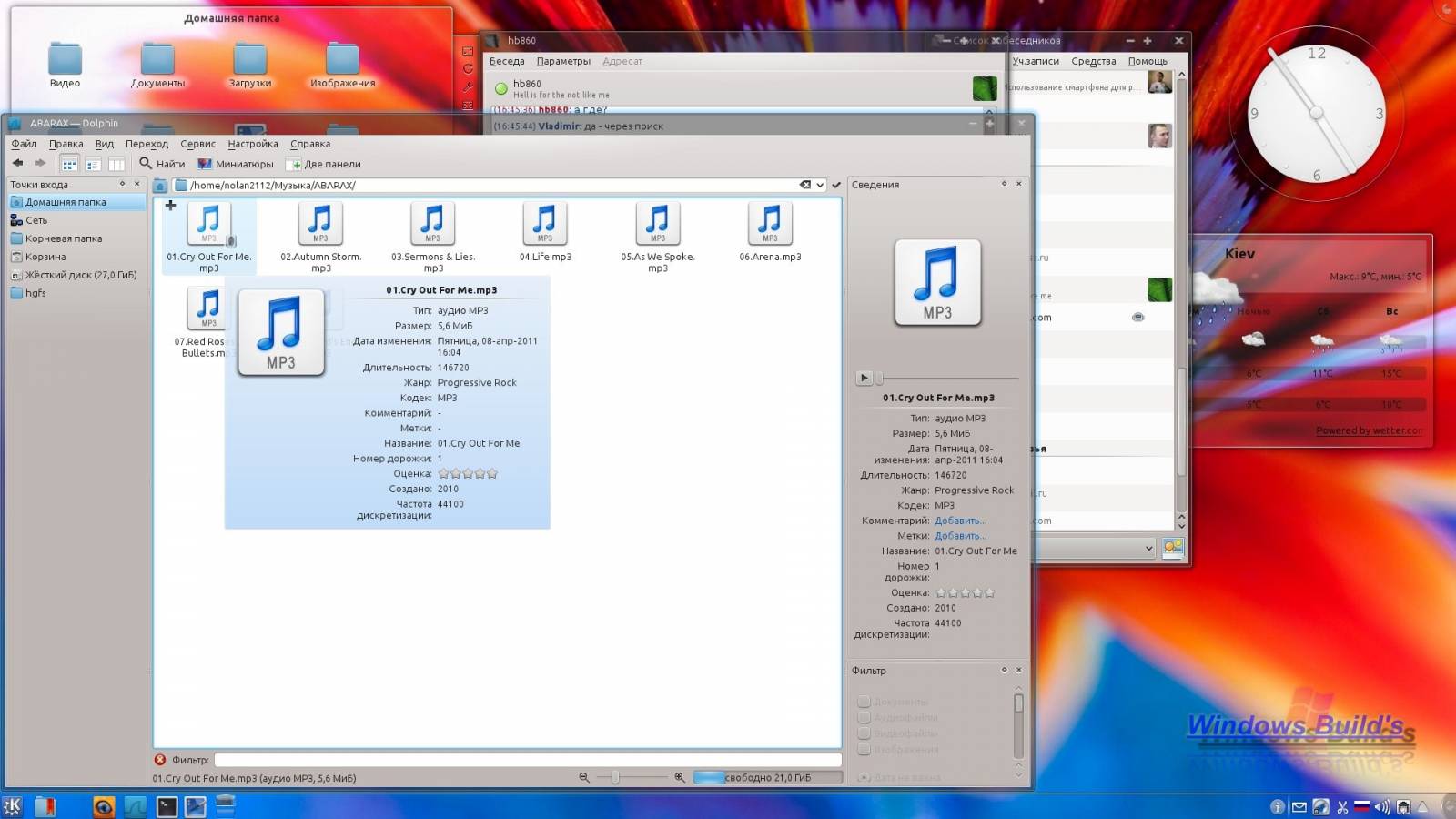The height and width of the screenshot is (819, 1456).
Task: Detach the Сведения panel with float button
Action: pyautogui.click(x=1005, y=184)
